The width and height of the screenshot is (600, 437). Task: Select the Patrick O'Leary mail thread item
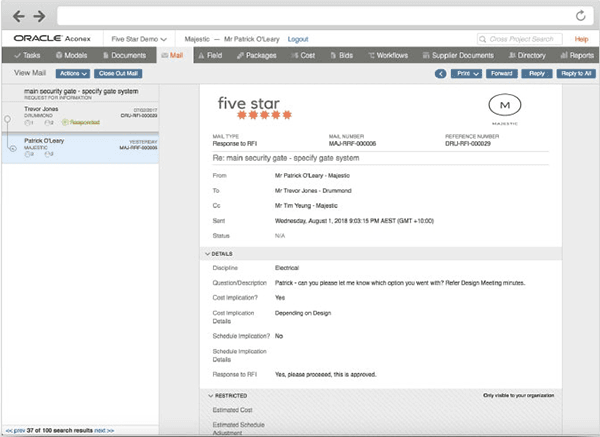pyautogui.click(x=80, y=148)
